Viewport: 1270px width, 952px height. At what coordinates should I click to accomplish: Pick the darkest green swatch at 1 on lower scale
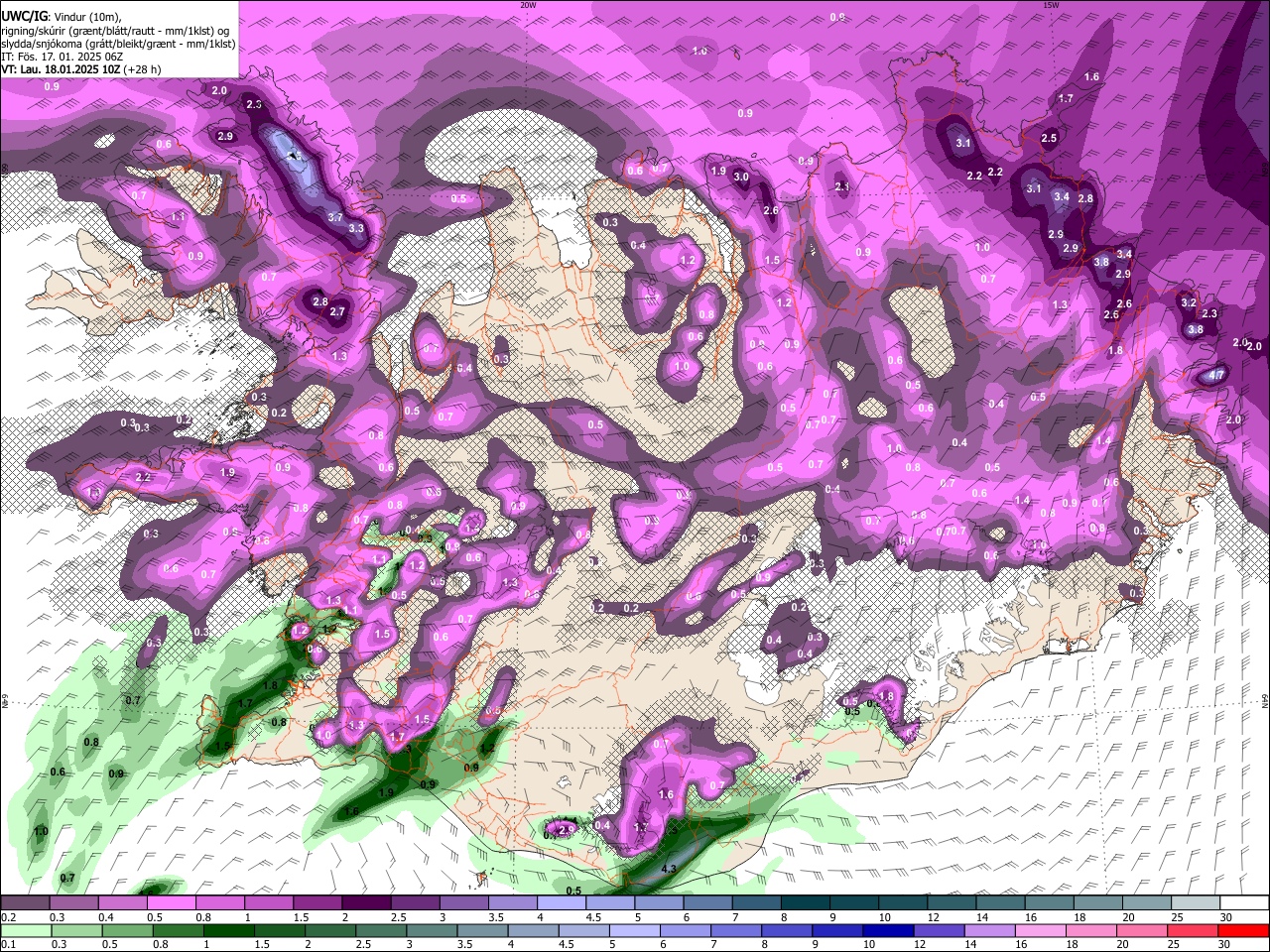[x=228, y=931]
